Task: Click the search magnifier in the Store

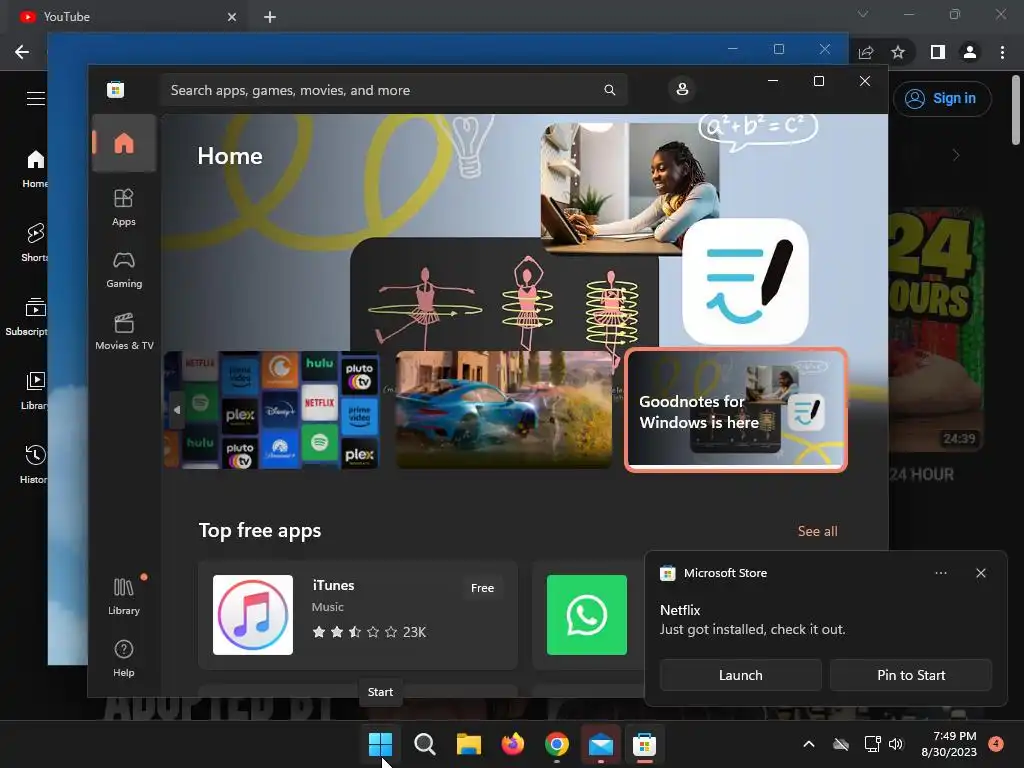Action: point(609,90)
